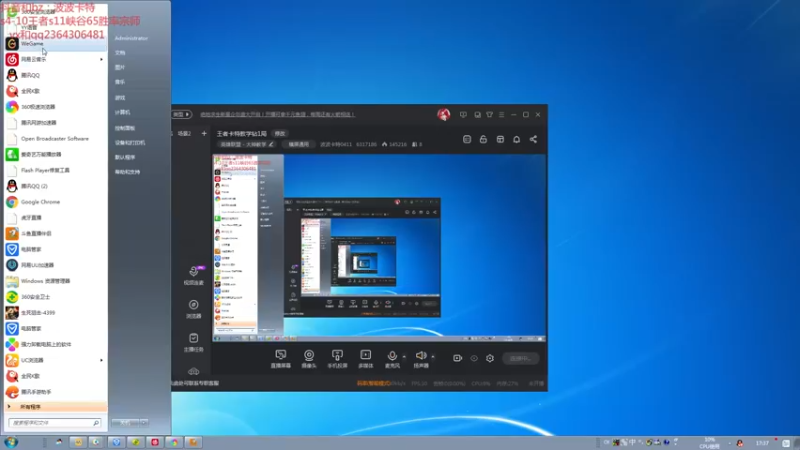Click the modify stream title button

click(x=280, y=134)
